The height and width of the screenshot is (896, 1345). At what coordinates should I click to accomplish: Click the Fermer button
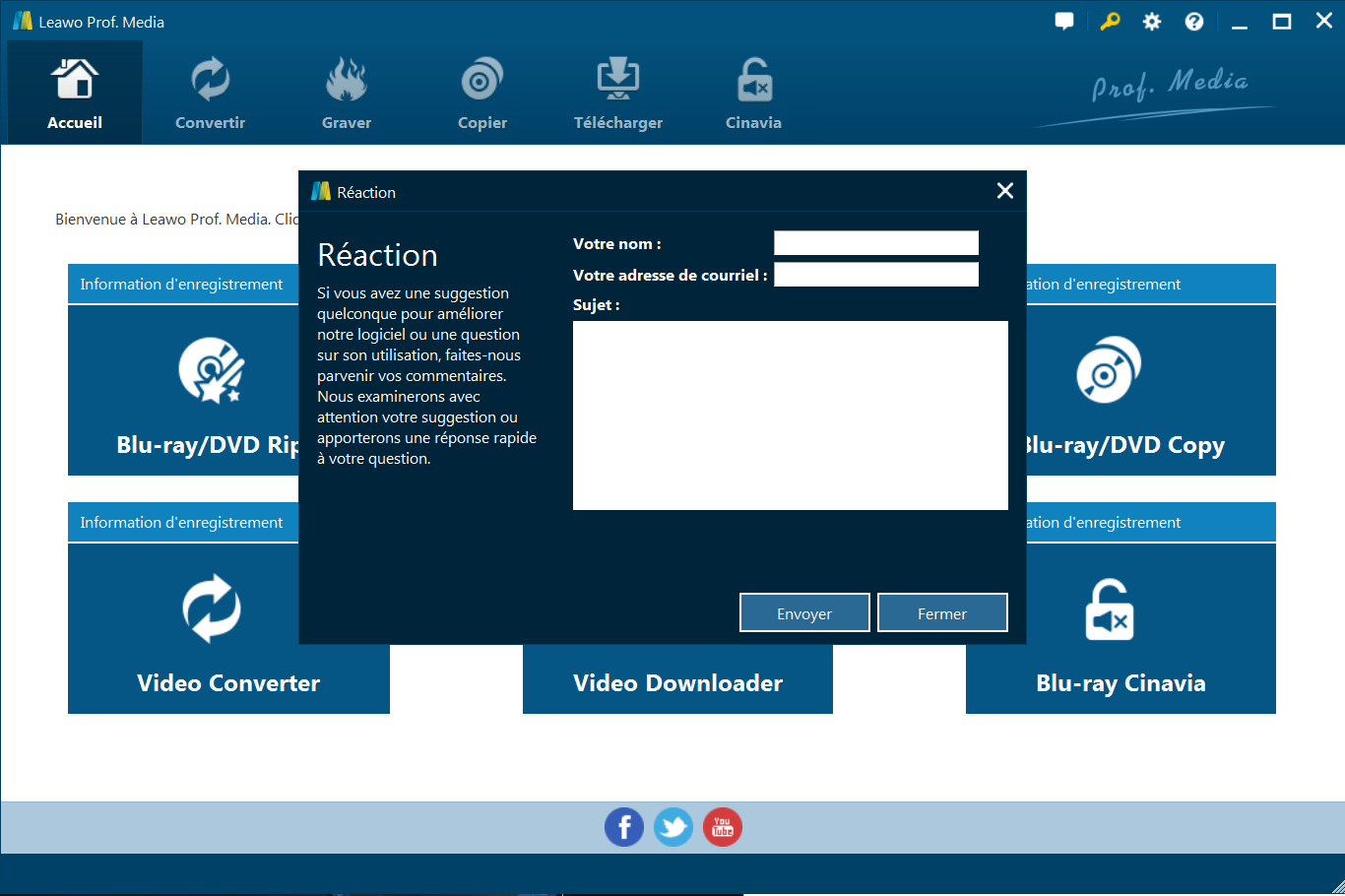tap(942, 612)
